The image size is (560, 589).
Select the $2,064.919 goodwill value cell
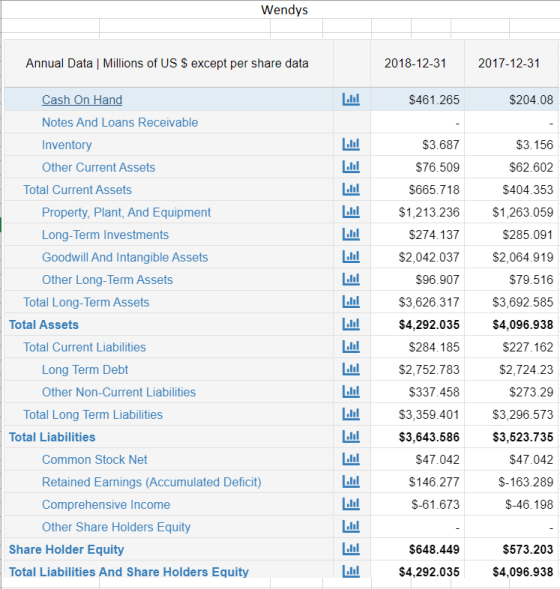pyautogui.click(x=512, y=257)
